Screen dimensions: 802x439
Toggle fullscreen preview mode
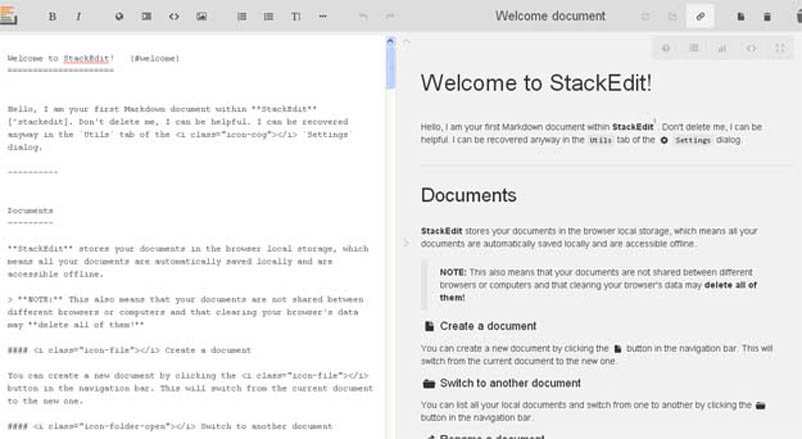(x=779, y=48)
